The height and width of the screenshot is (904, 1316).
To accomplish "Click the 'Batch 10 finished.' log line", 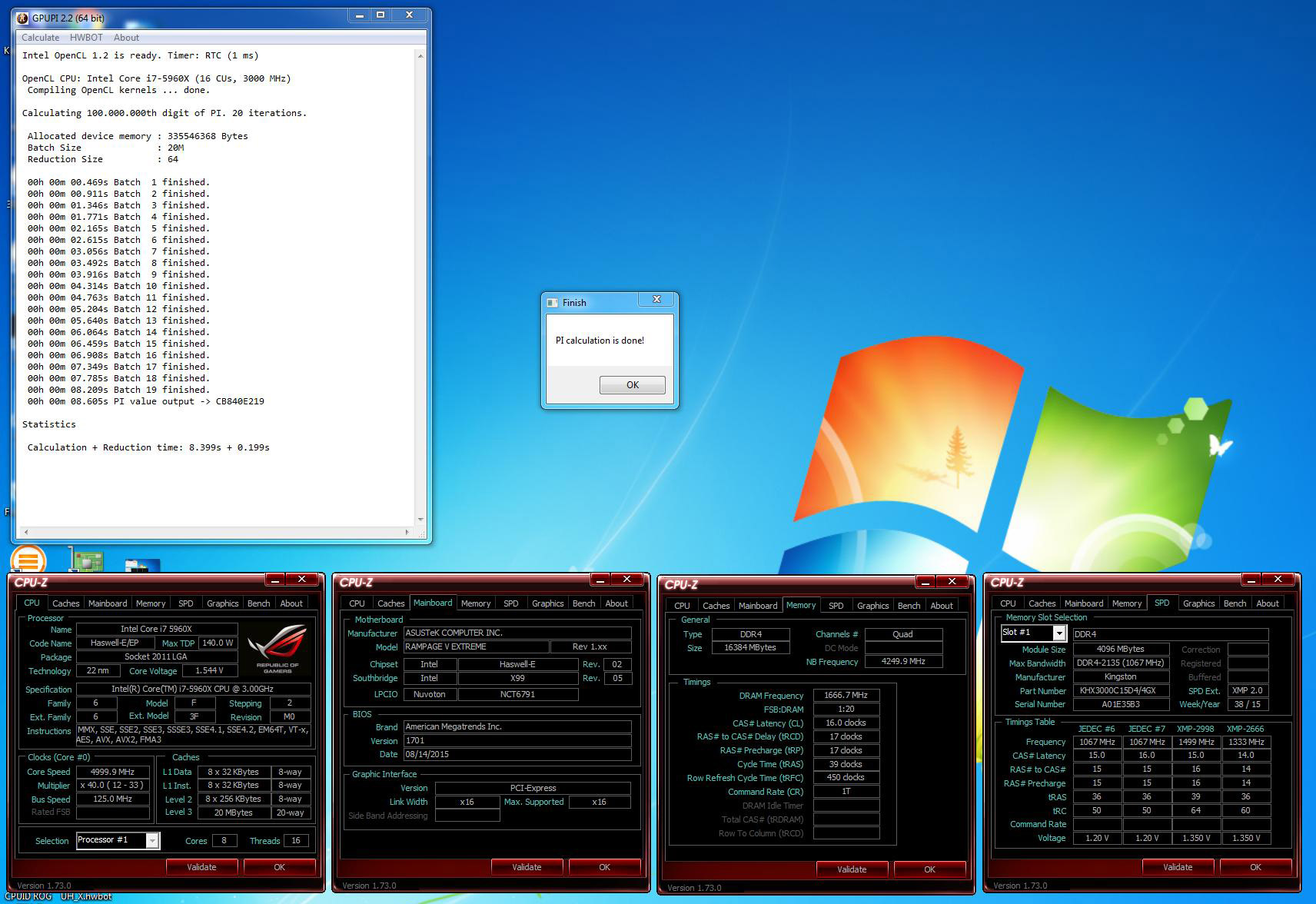I will (161, 286).
